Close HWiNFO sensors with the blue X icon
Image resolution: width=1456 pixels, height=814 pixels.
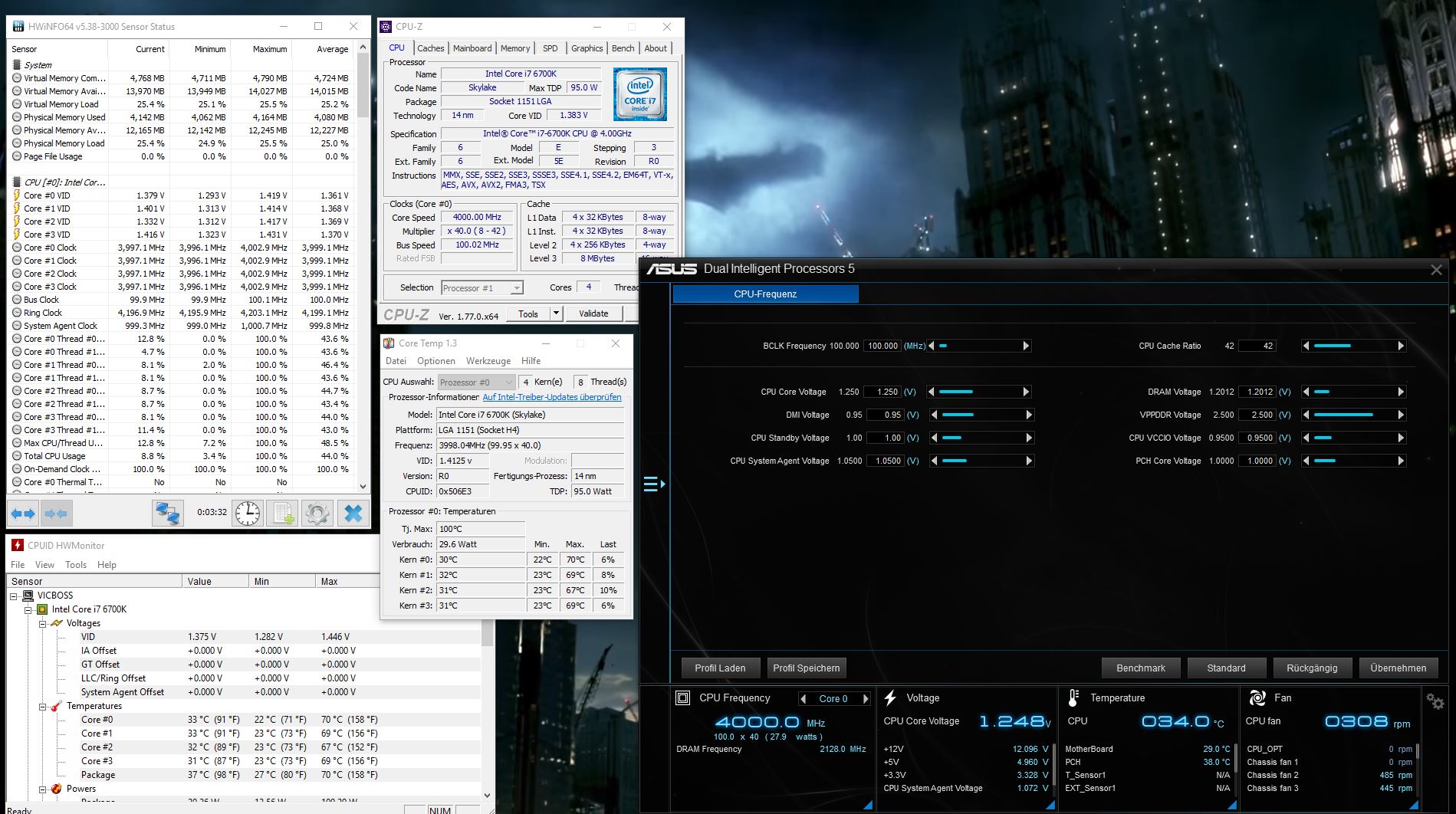353,513
